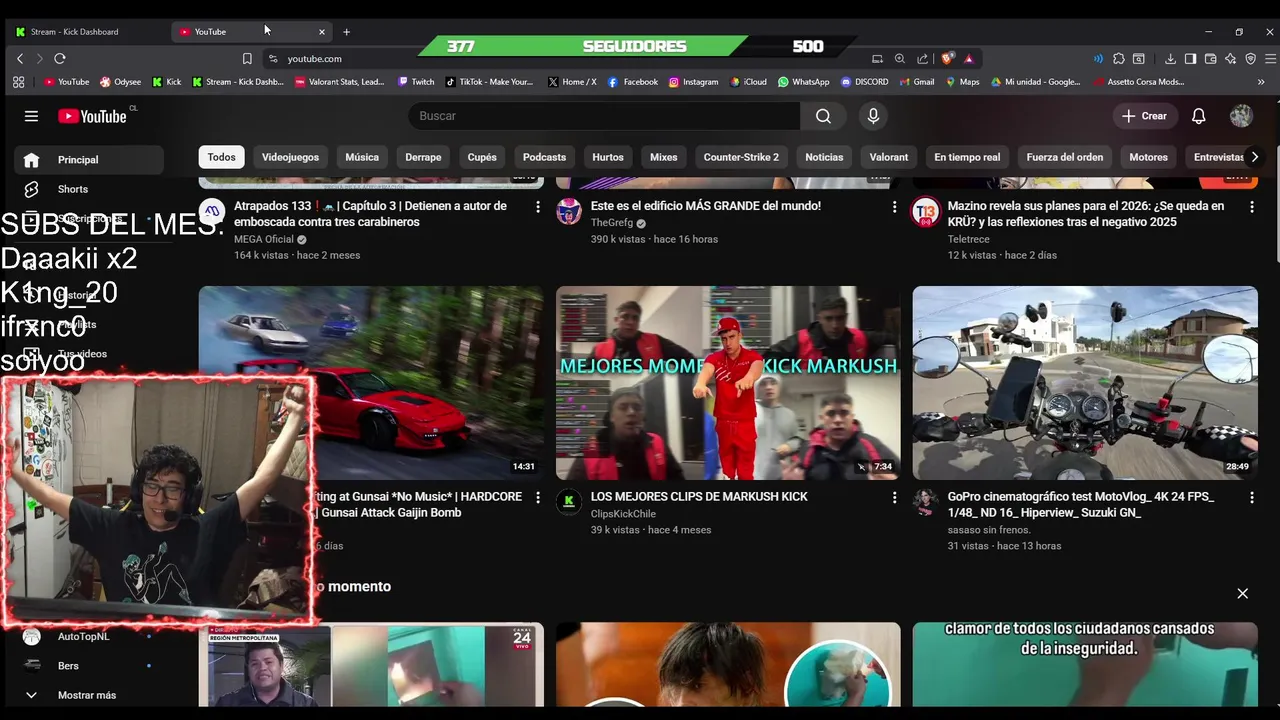Expand the sidebar with Mostrar más

tap(85, 695)
